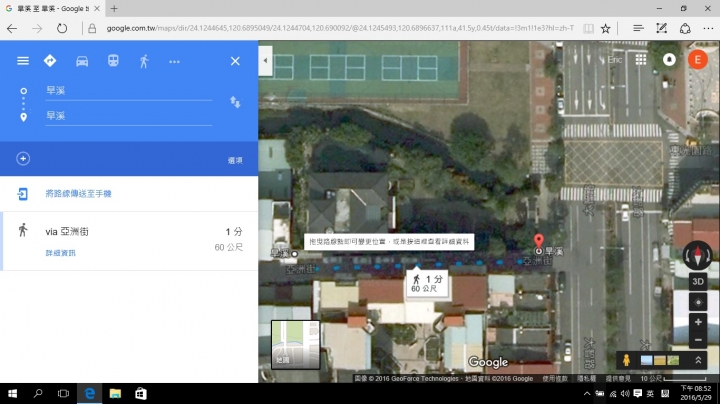This screenshot has height=404, width=720.
Task: Open Task View
Action: 63,393
